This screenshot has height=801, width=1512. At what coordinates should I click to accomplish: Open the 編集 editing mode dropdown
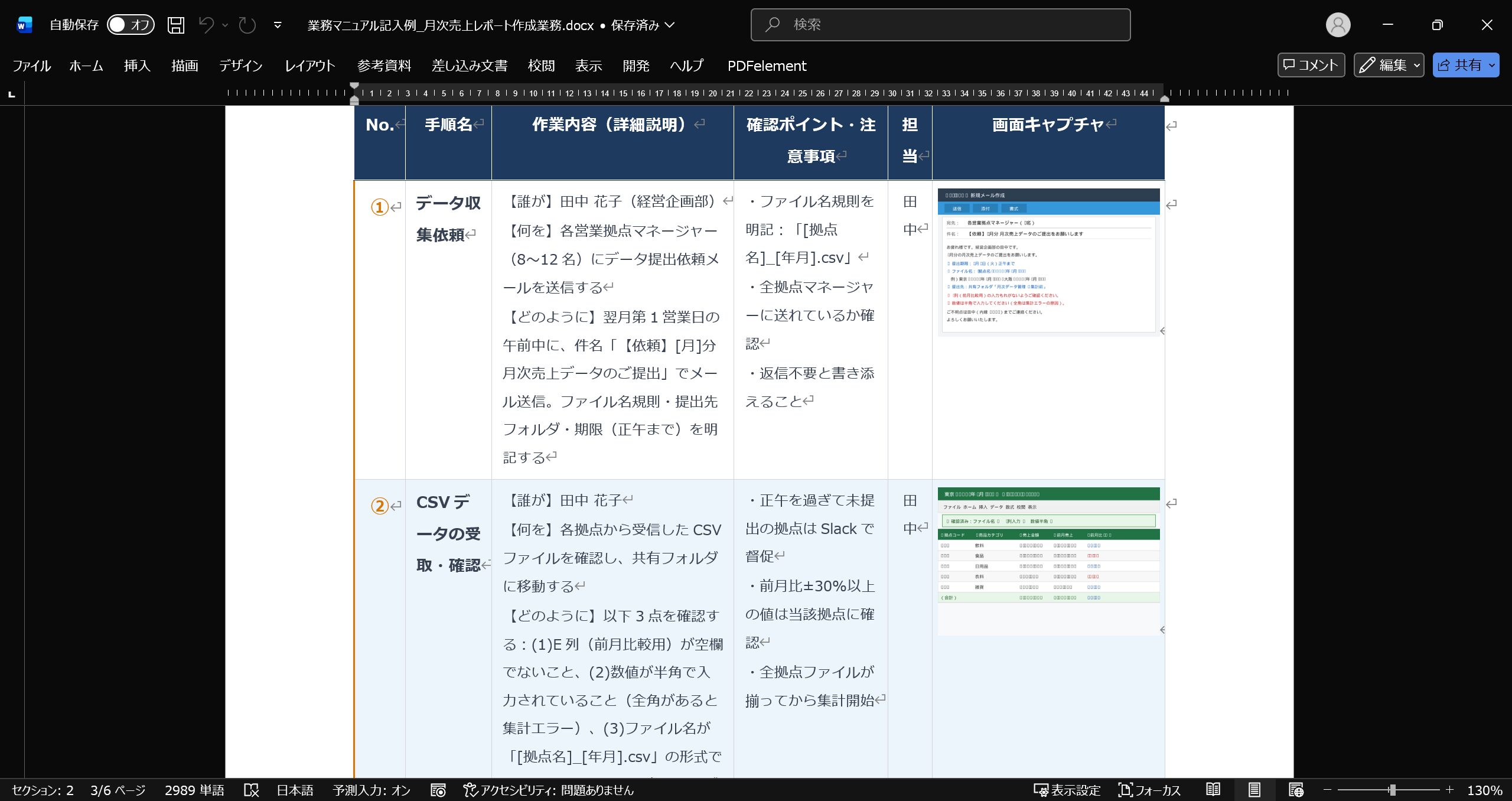coord(1389,65)
